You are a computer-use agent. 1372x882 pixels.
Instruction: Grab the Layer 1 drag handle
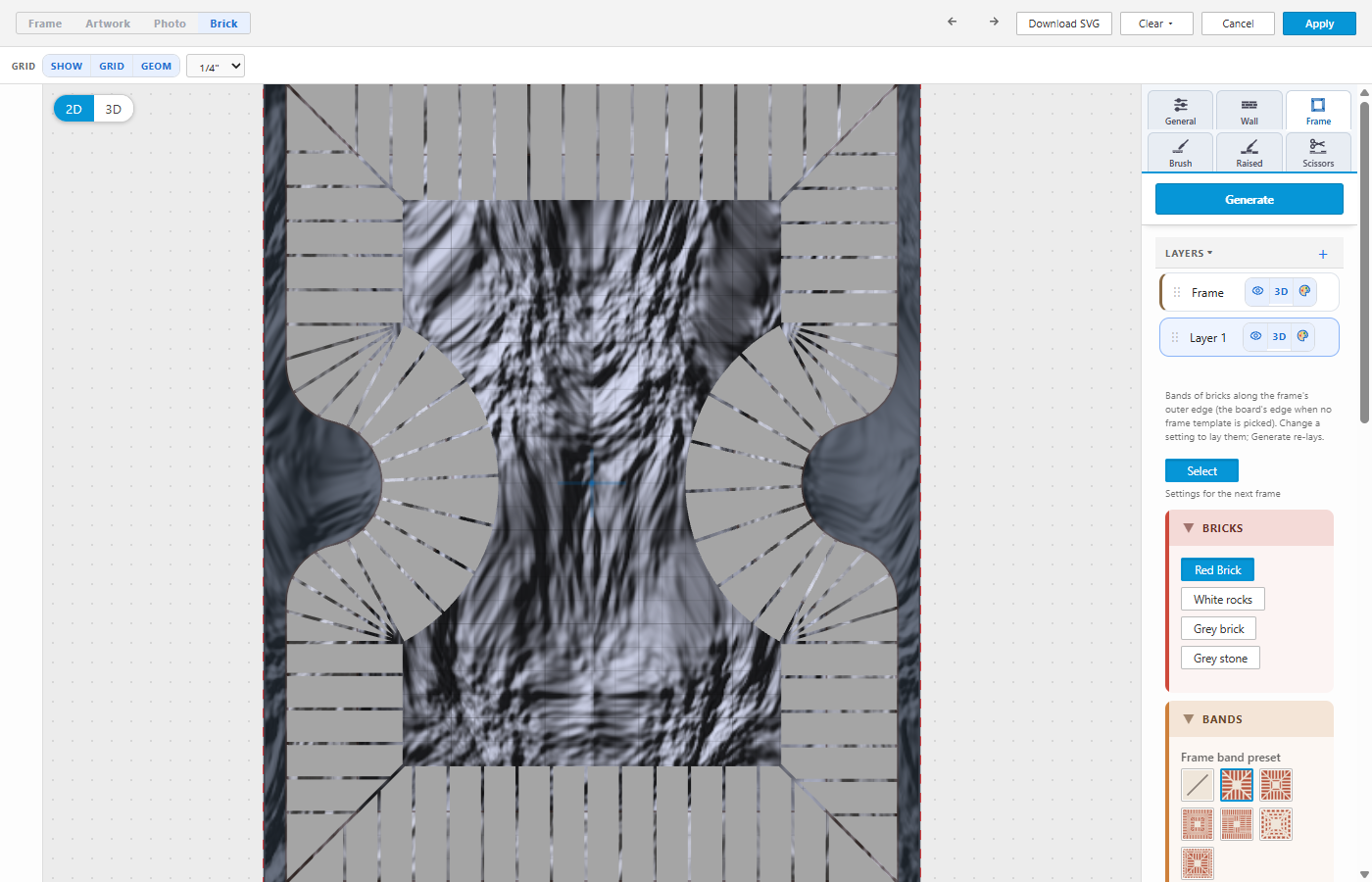click(1175, 337)
